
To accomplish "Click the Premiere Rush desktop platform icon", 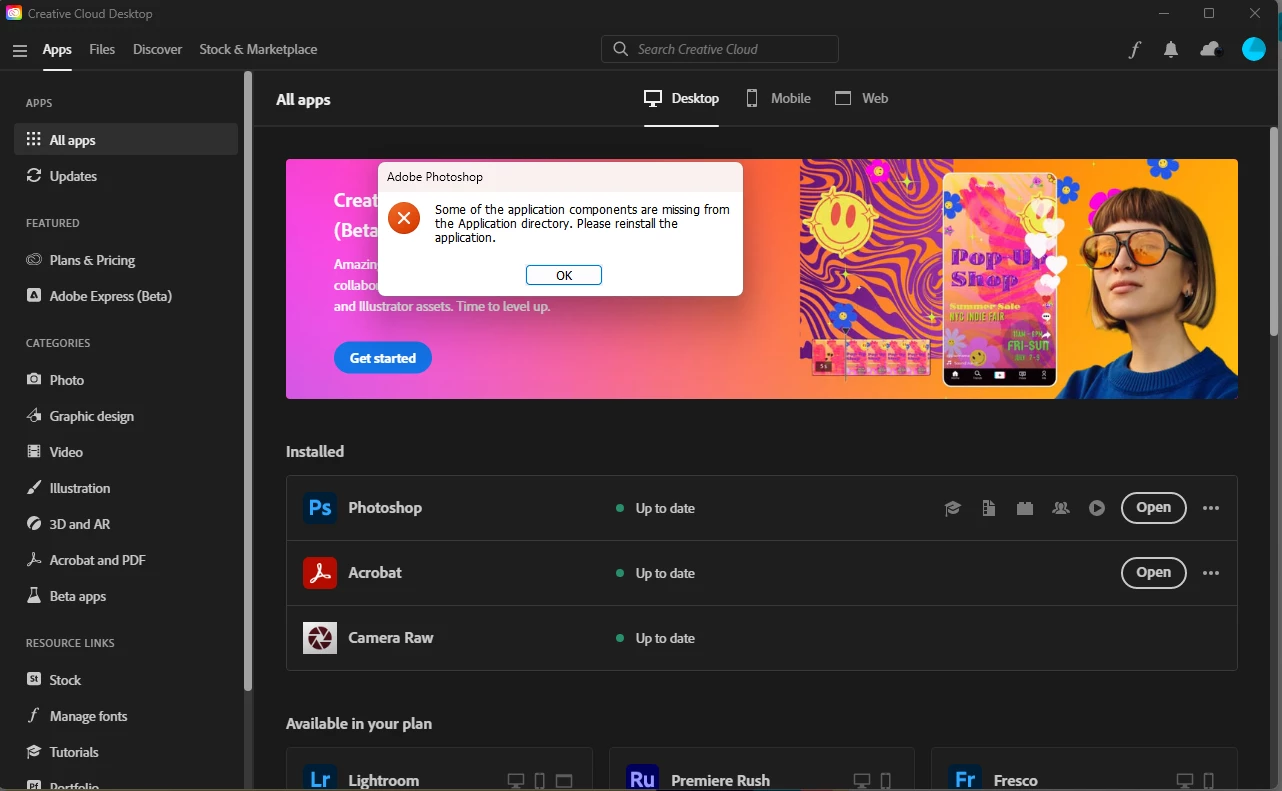I will pyautogui.click(x=862, y=780).
